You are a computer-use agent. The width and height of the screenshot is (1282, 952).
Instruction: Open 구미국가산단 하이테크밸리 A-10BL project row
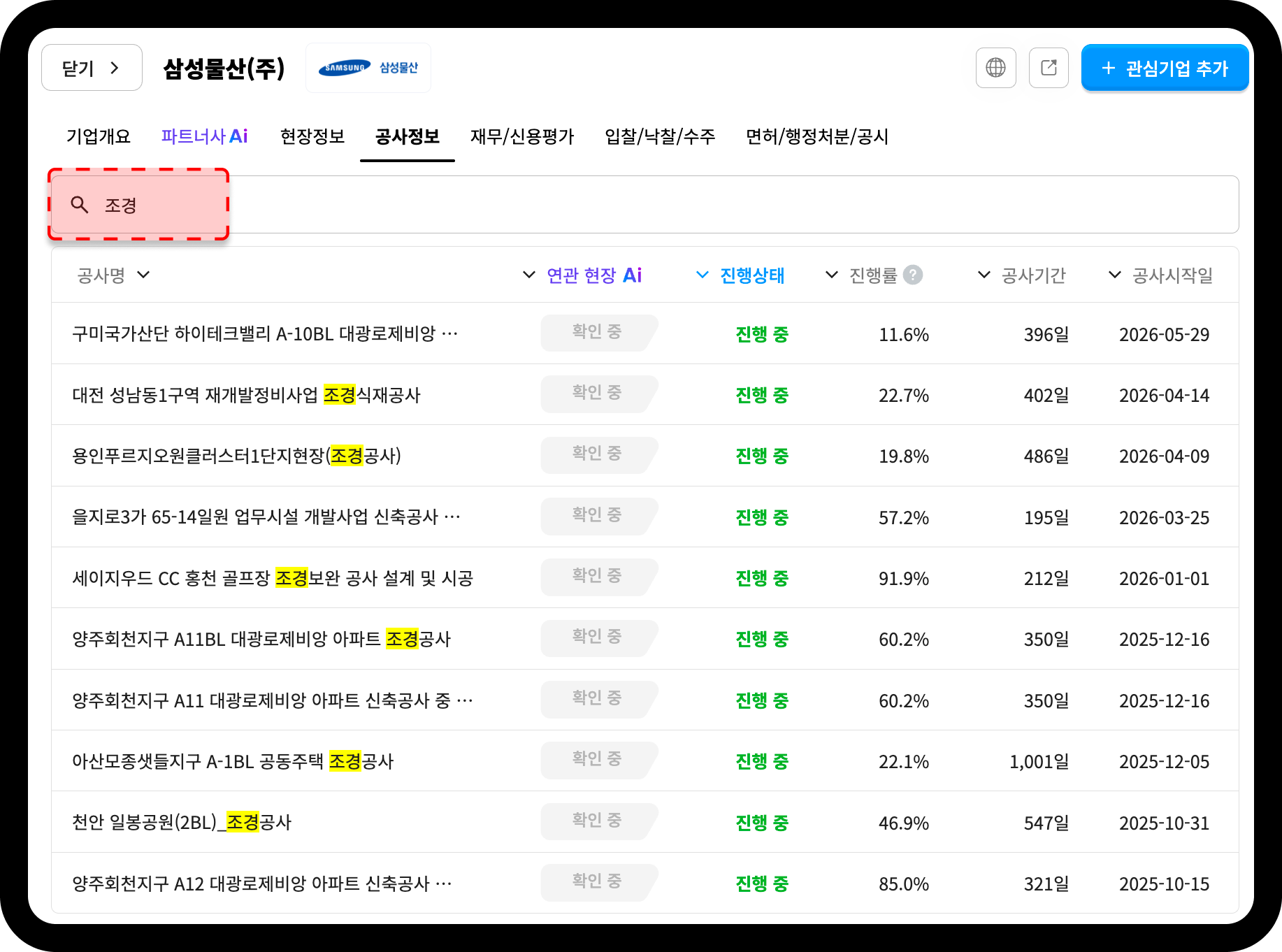(x=644, y=333)
